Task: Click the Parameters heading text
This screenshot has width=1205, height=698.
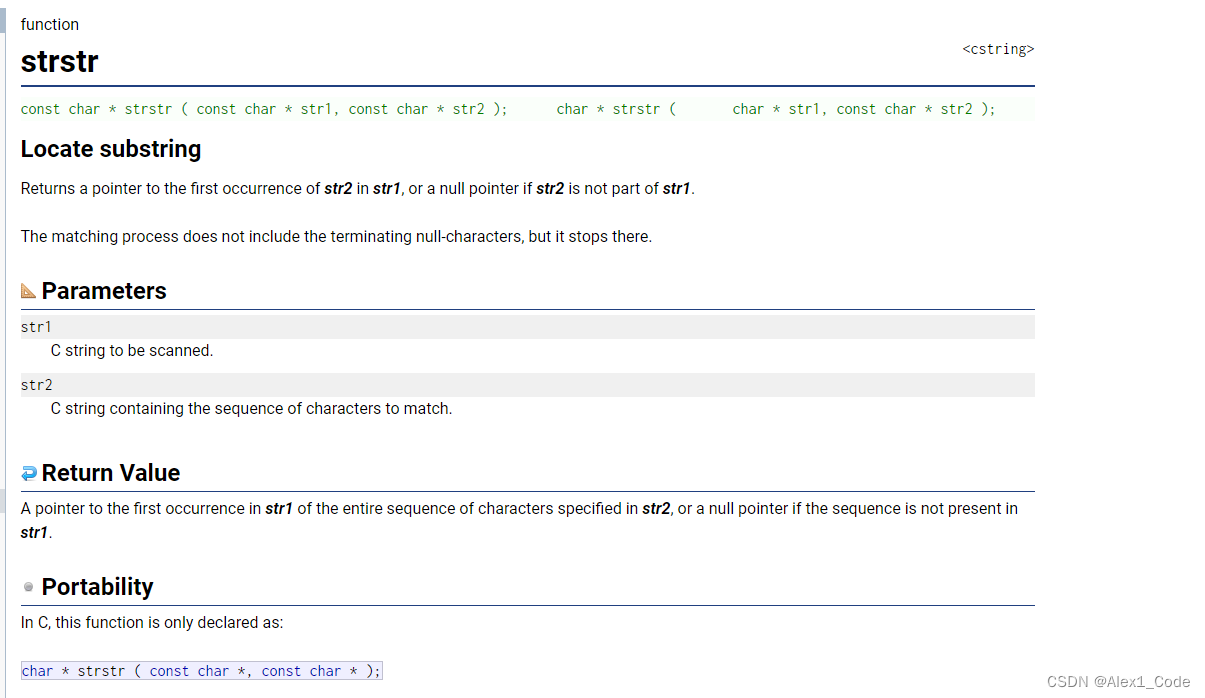Action: click(x=104, y=291)
